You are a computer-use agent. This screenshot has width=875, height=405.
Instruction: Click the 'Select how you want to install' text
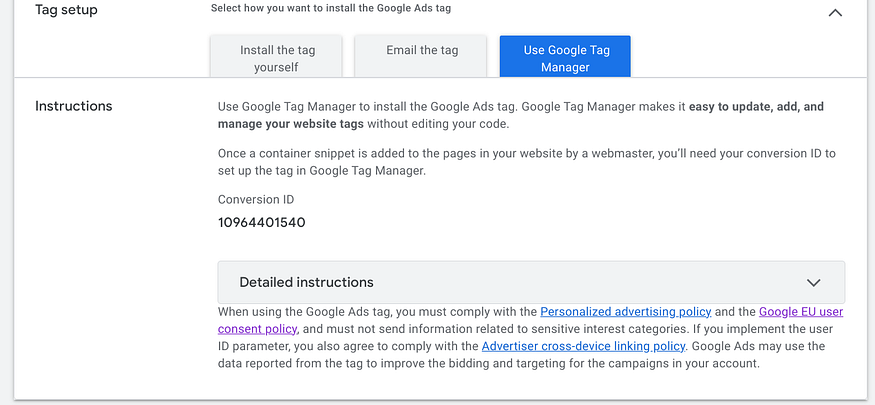pos(331,8)
